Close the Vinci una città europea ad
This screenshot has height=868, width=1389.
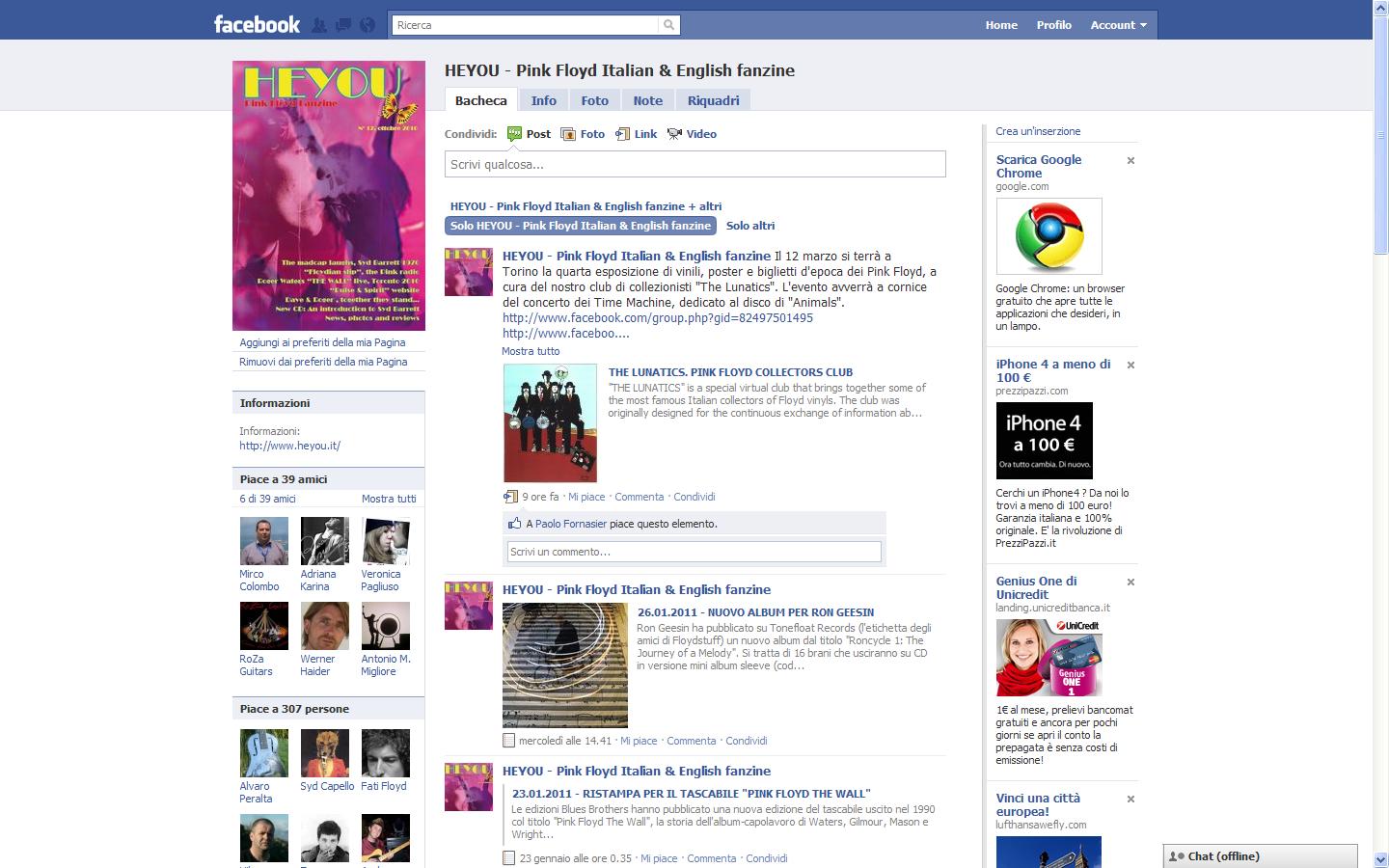tap(1130, 800)
